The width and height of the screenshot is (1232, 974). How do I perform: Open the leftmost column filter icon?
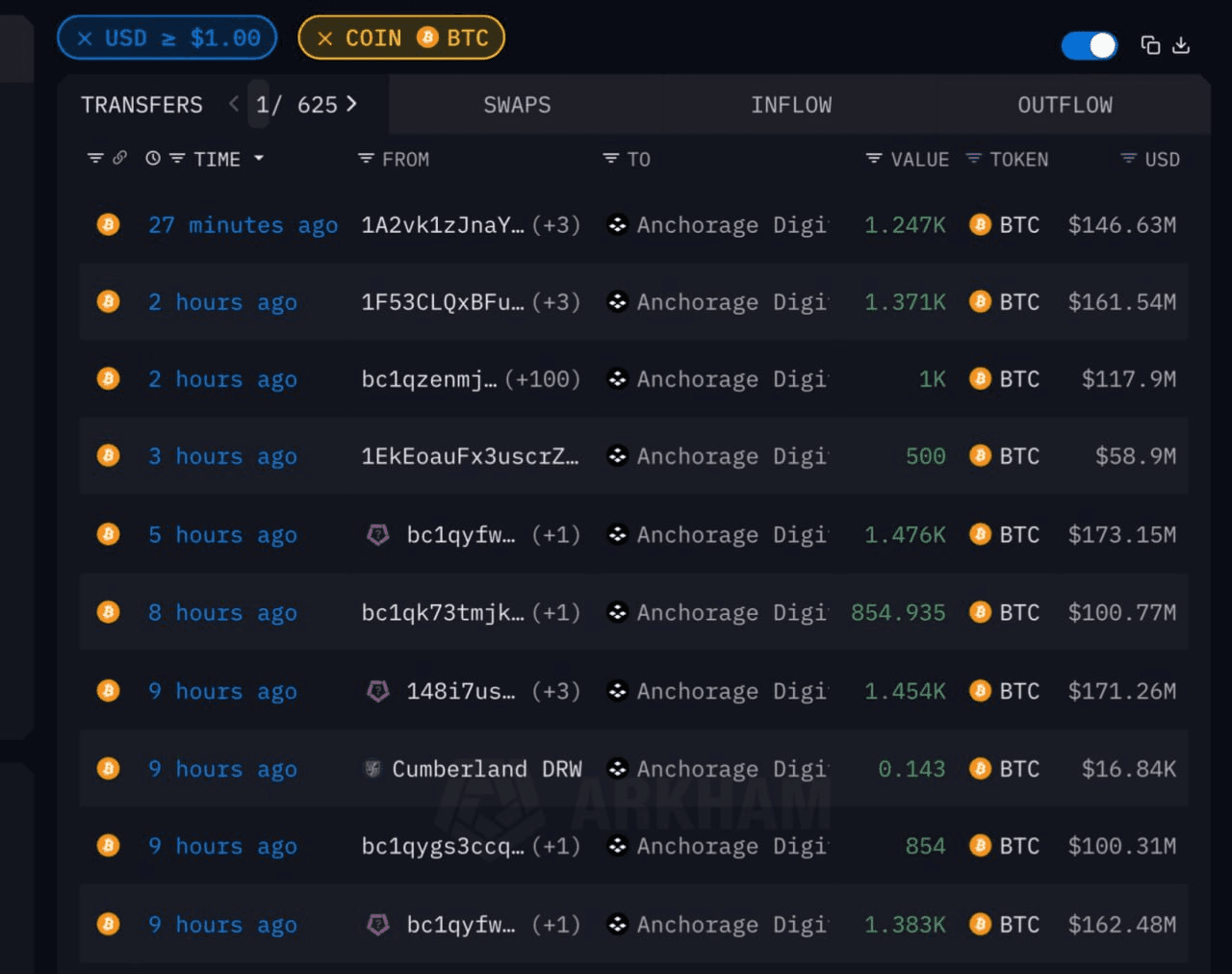click(95, 158)
